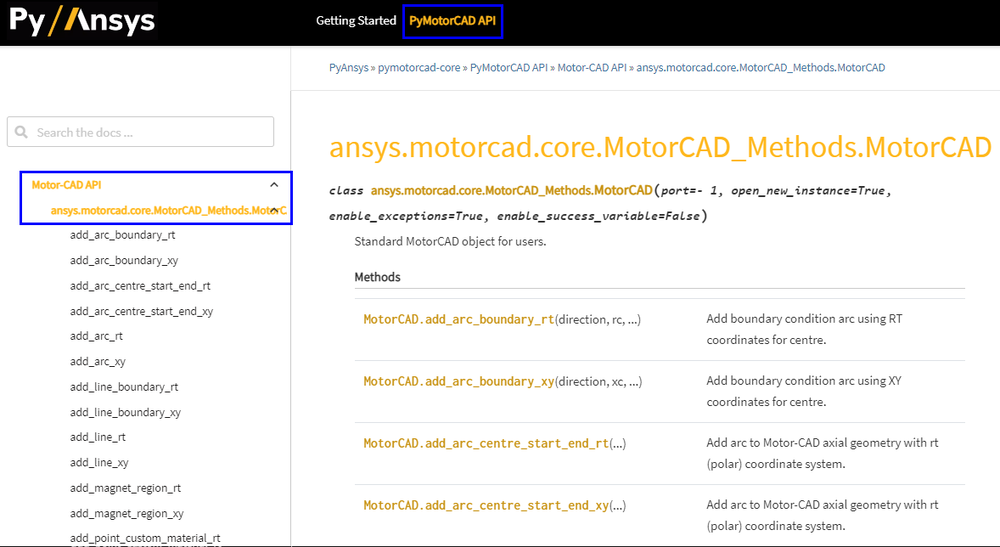This screenshot has width=1000, height=547.
Task: Open add_arc_xy in sidebar
Action: (x=98, y=361)
